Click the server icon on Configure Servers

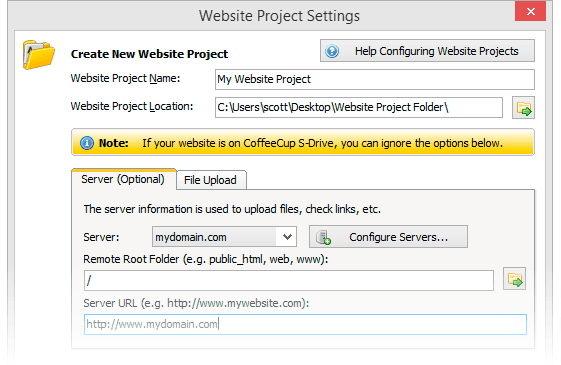(x=323, y=237)
